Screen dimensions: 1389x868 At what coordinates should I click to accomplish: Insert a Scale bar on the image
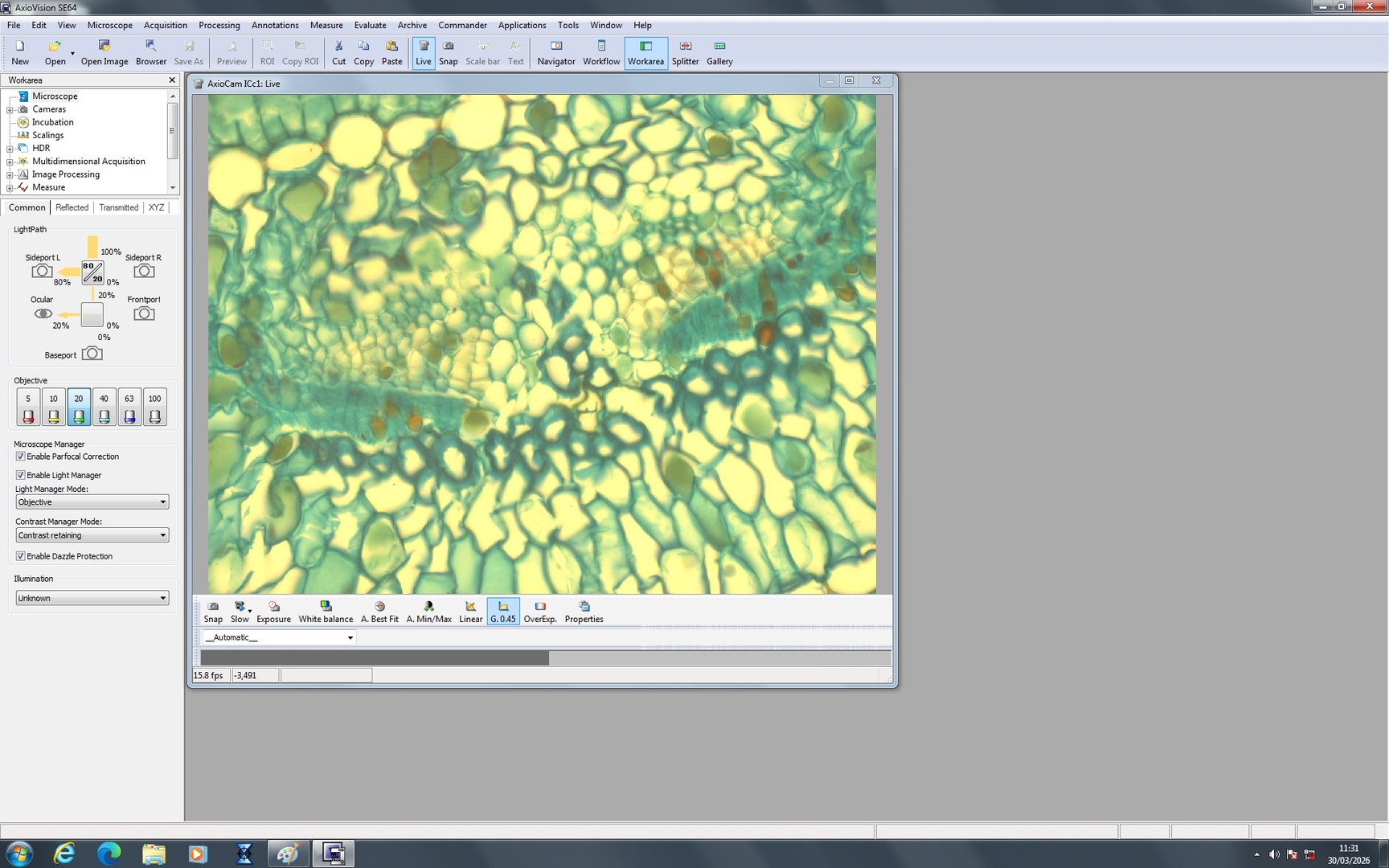point(482,52)
